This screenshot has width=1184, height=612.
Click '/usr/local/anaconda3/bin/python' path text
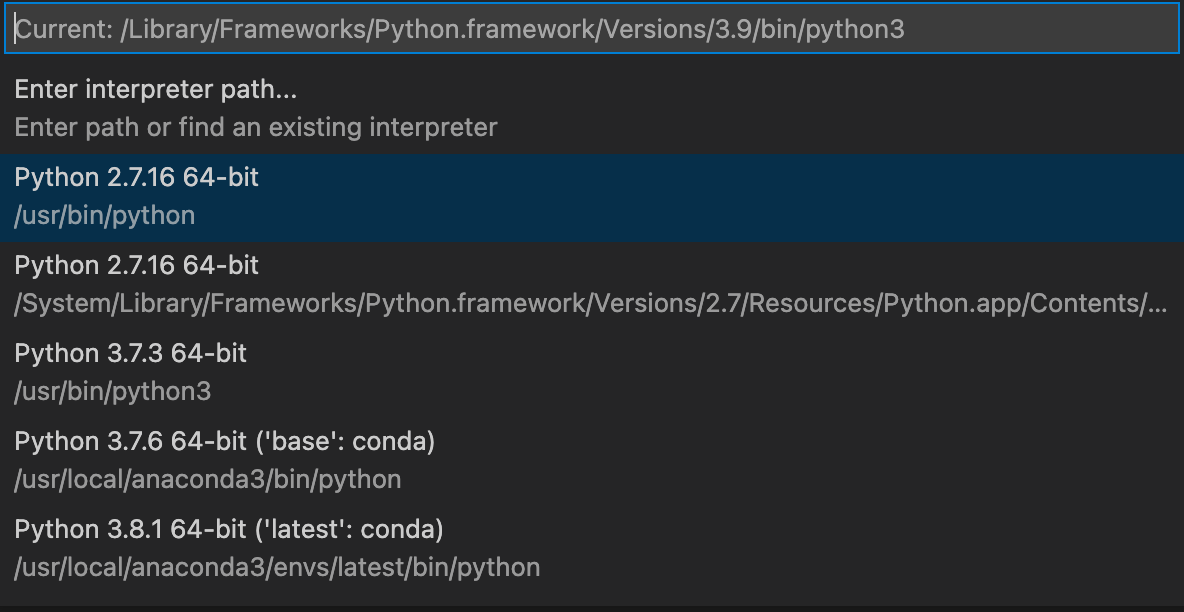click(x=208, y=479)
